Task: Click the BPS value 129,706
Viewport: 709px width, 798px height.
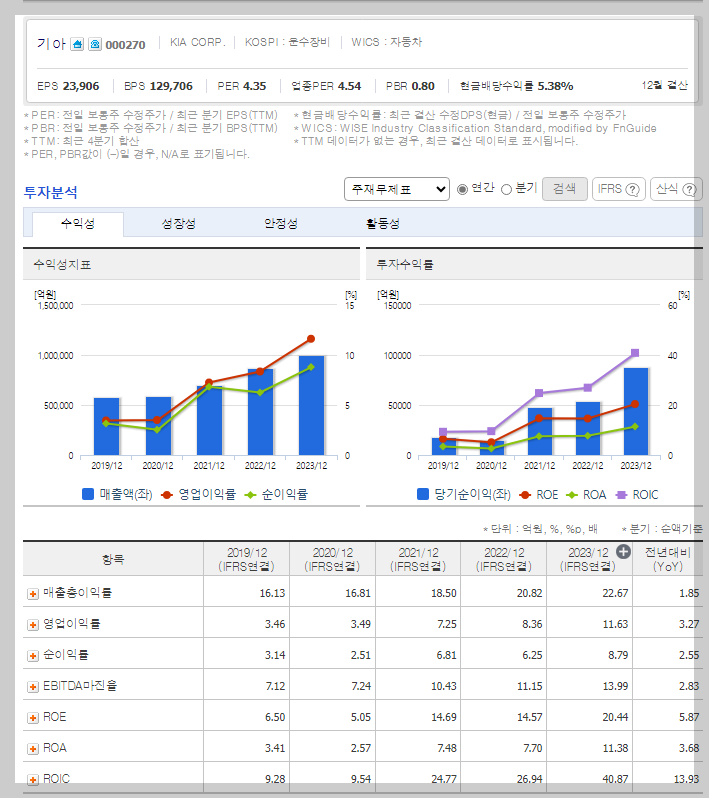Action: pyautogui.click(x=171, y=86)
